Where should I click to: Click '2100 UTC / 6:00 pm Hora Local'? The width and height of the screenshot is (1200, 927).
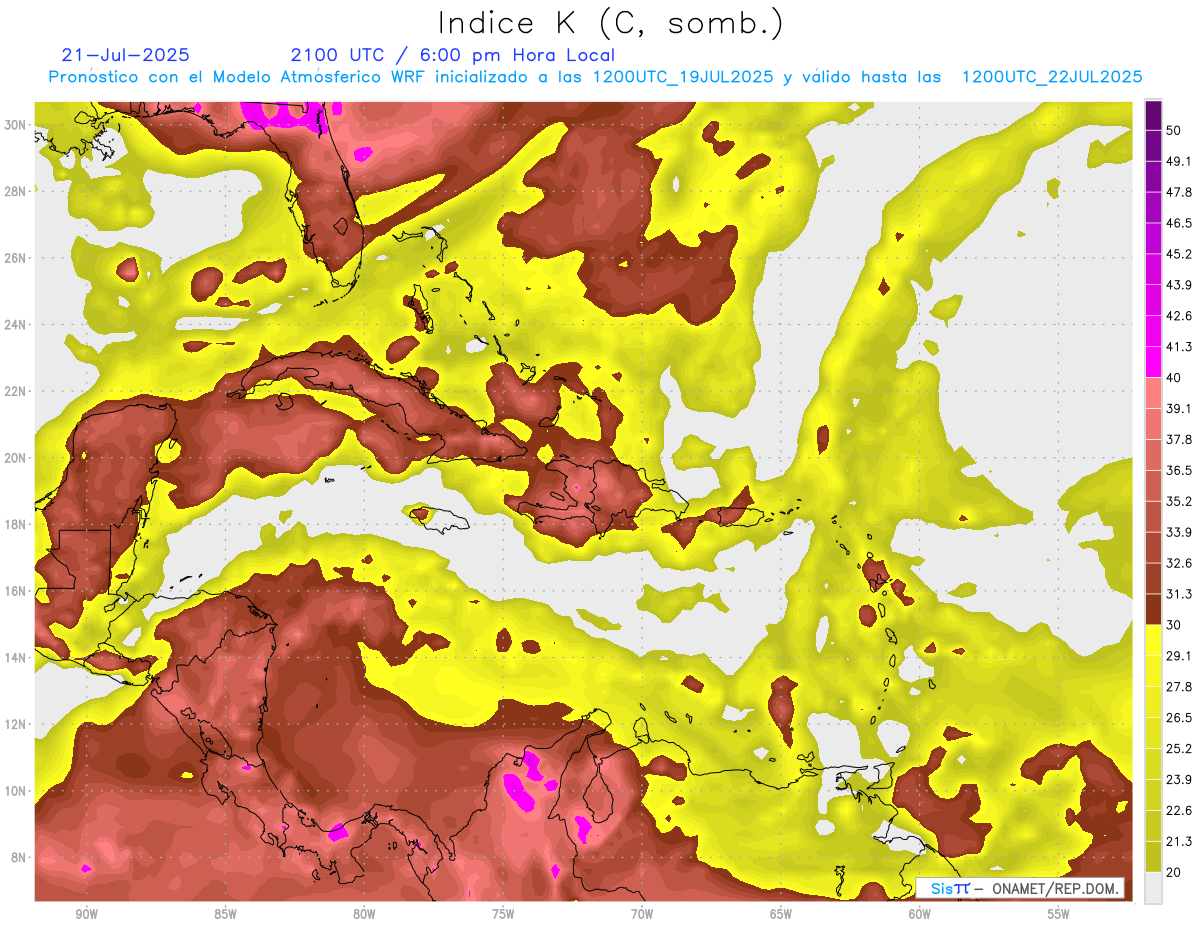(452, 55)
